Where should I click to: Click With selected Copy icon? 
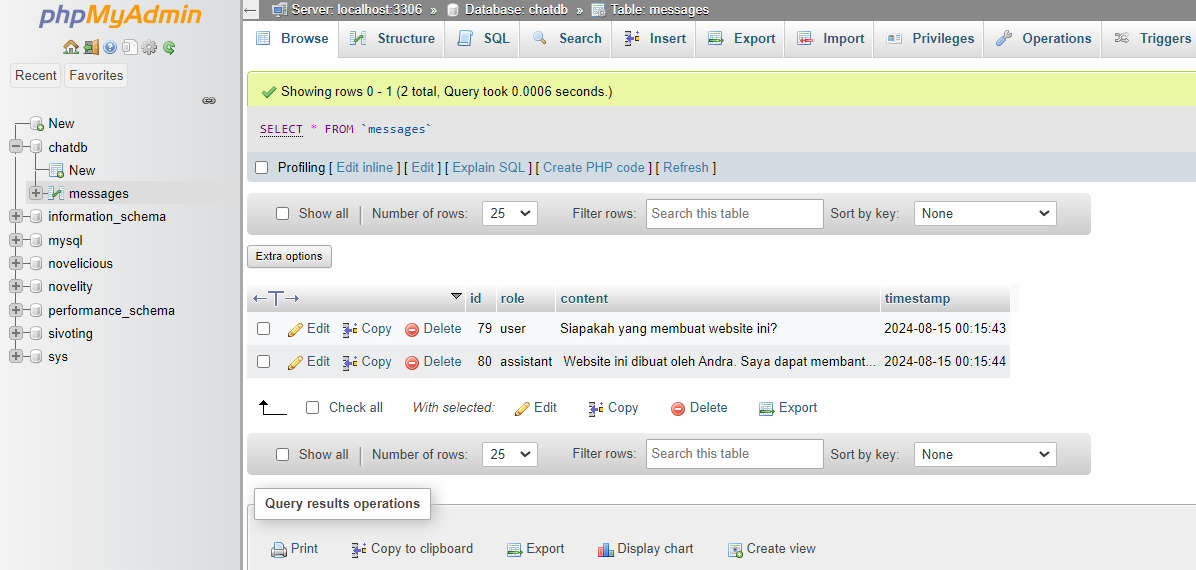point(596,408)
